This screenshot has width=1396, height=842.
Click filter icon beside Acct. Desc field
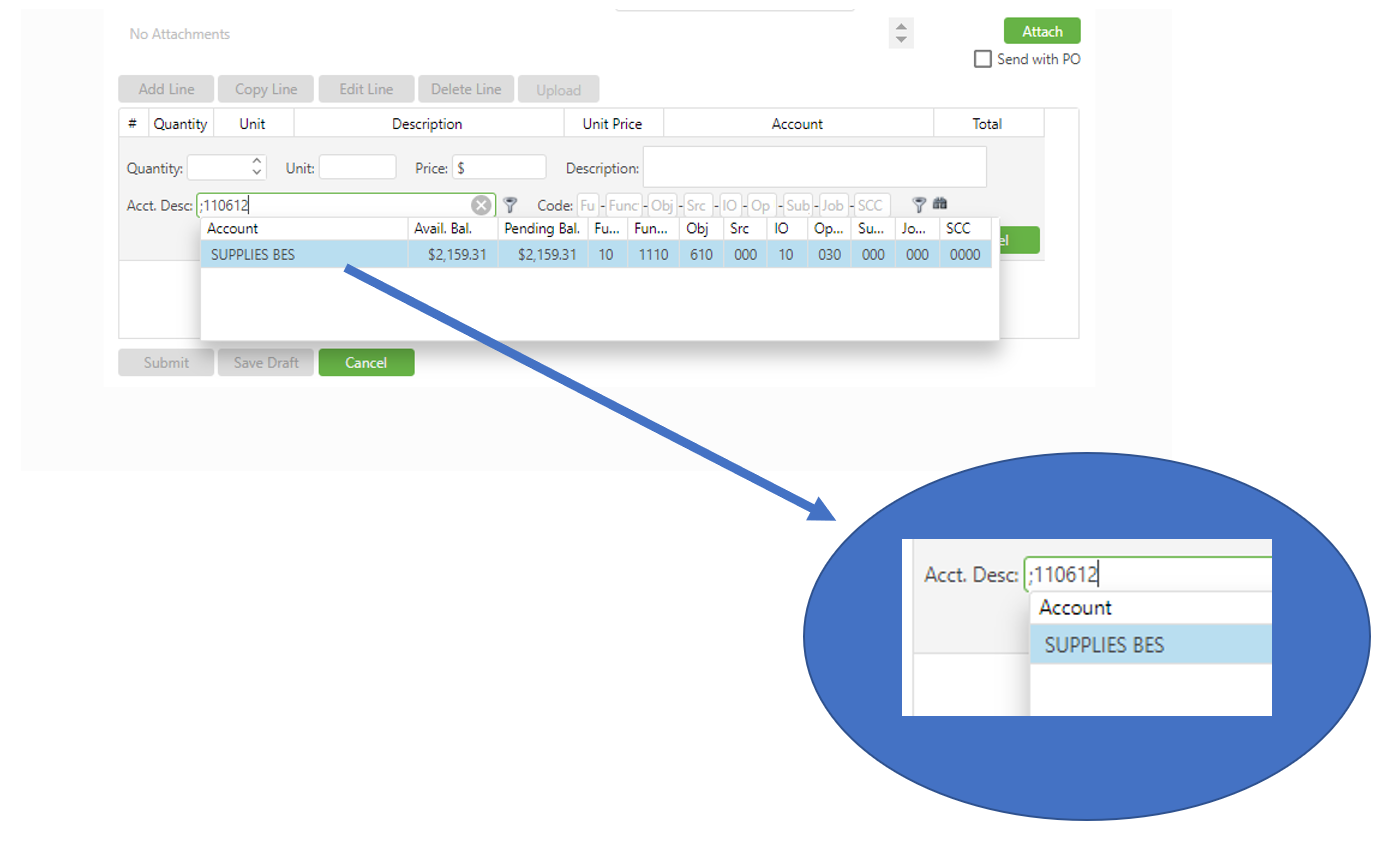pos(510,205)
